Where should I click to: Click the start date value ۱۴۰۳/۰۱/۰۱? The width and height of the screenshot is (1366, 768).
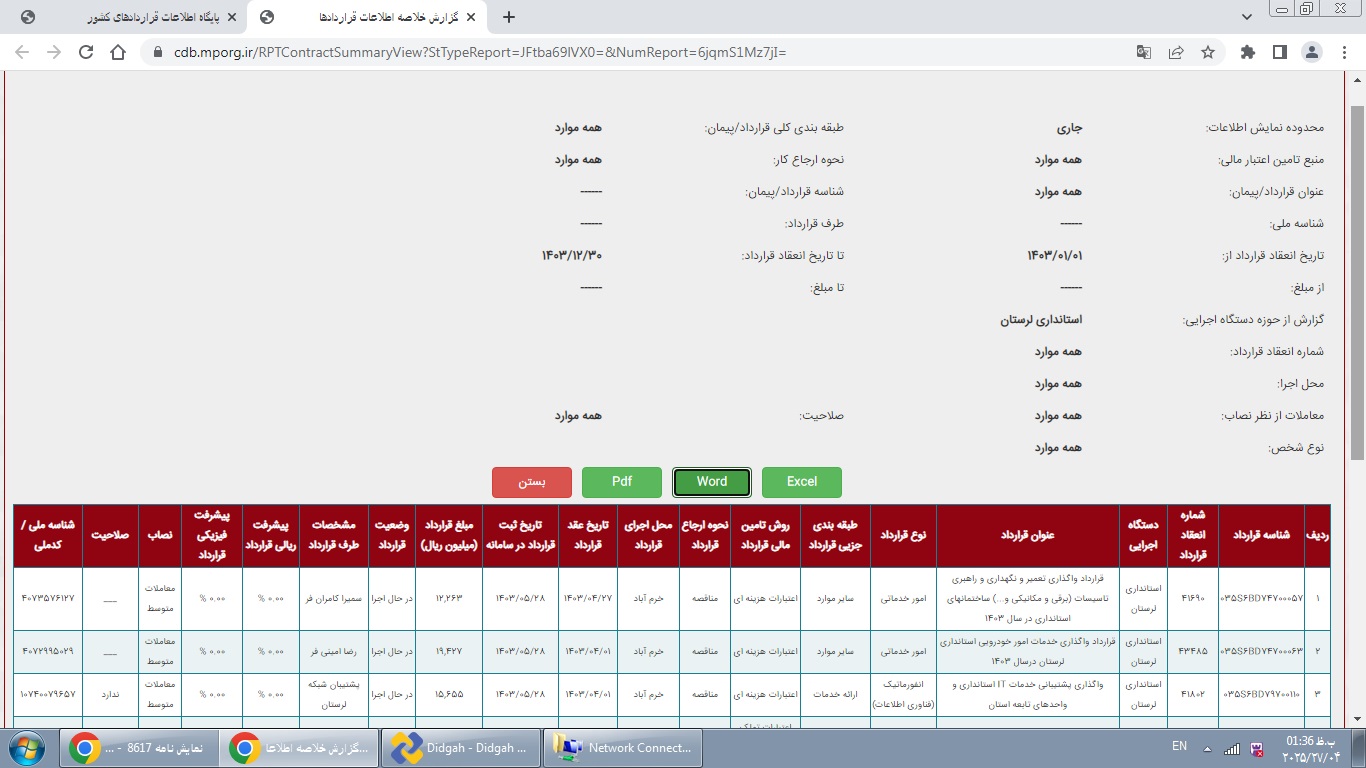(x=1055, y=256)
